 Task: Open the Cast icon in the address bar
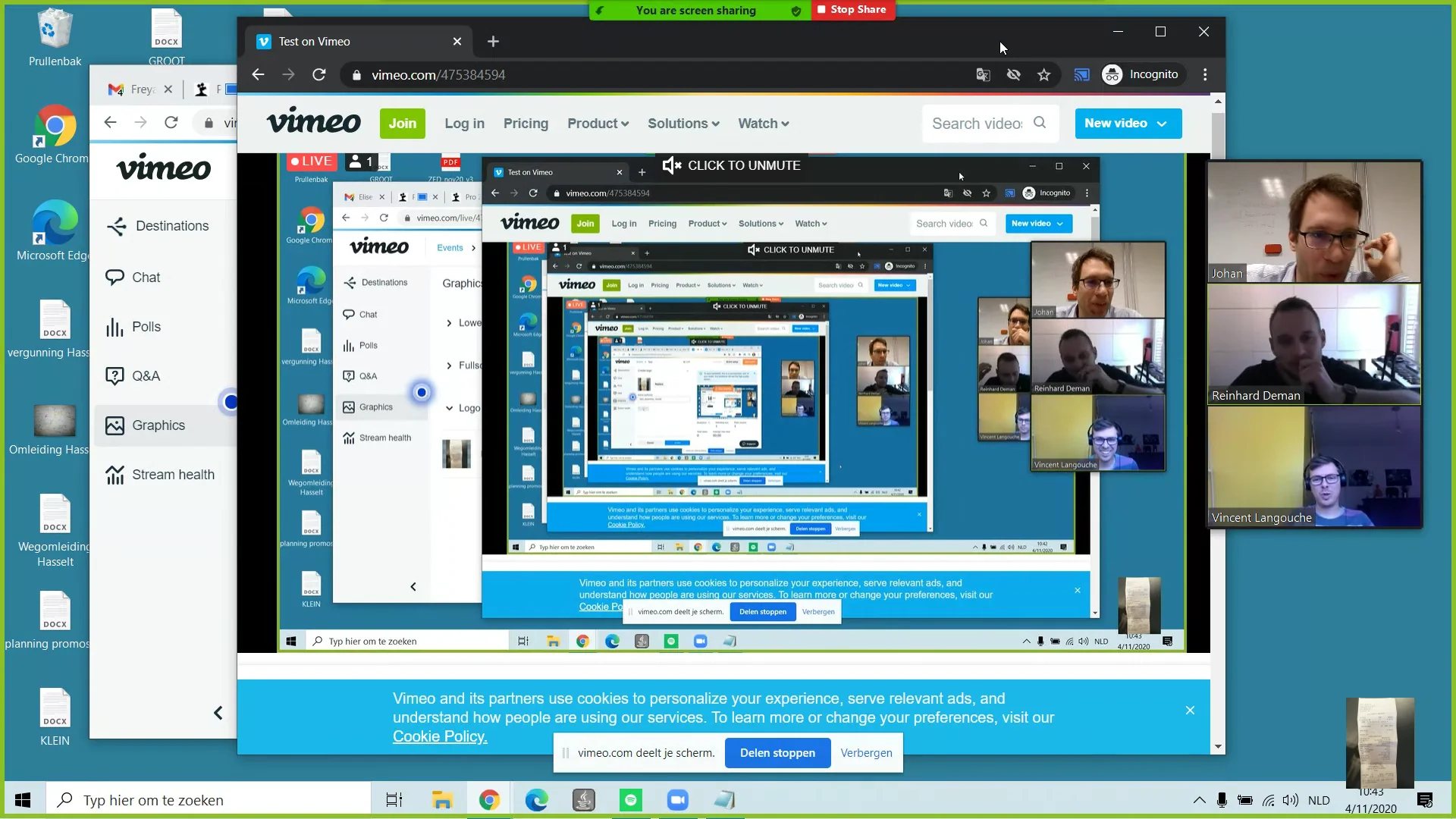click(1081, 74)
